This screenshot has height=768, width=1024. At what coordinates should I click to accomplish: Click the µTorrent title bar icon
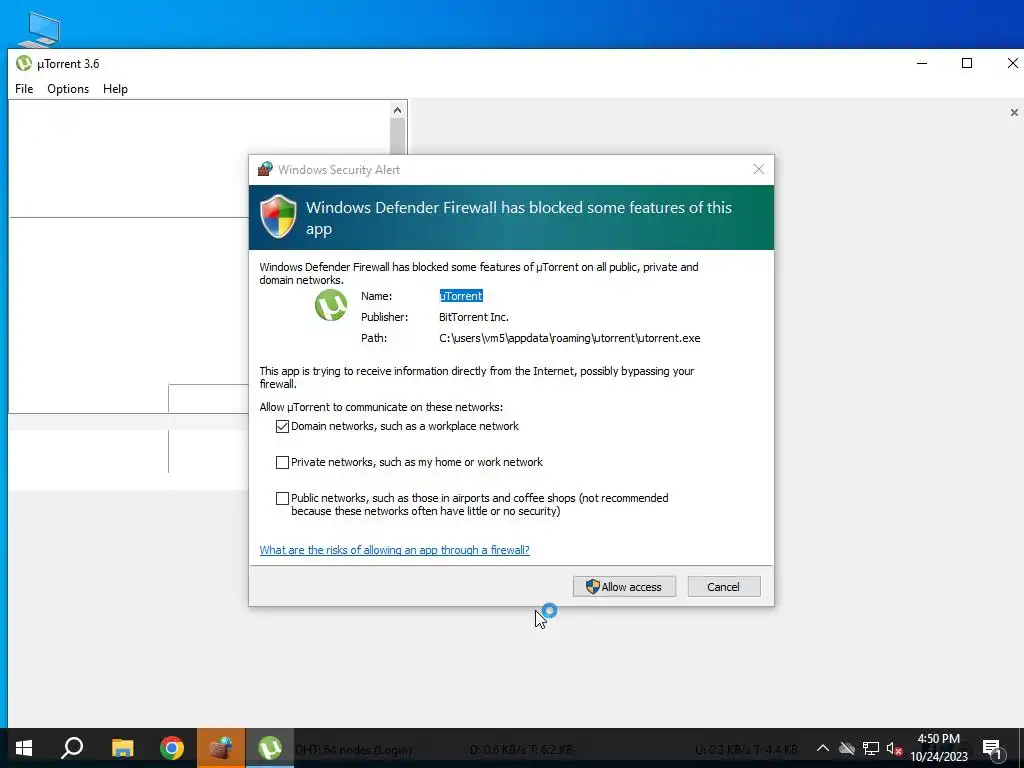[24, 63]
